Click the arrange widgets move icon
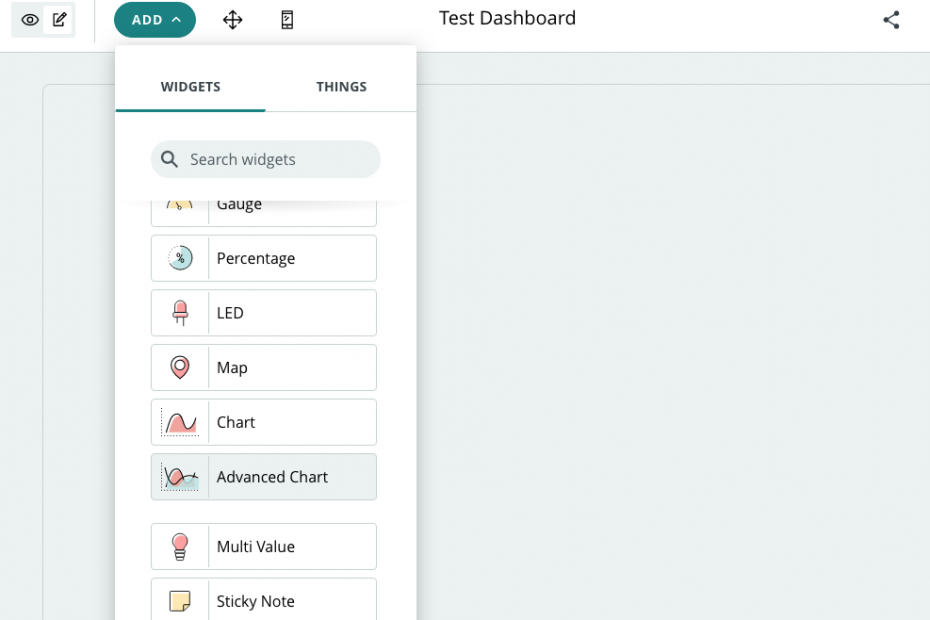 click(x=233, y=20)
